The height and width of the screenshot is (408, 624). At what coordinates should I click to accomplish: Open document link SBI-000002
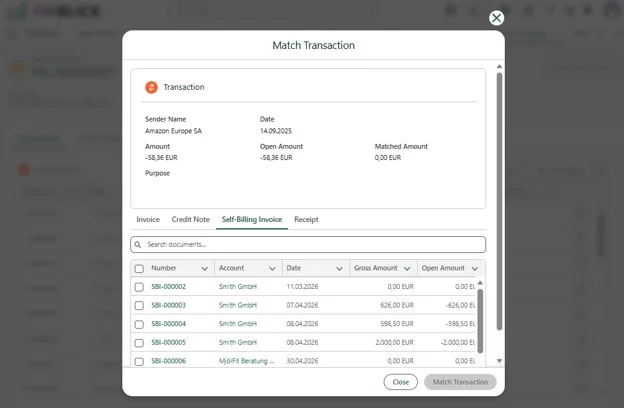click(x=168, y=287)
